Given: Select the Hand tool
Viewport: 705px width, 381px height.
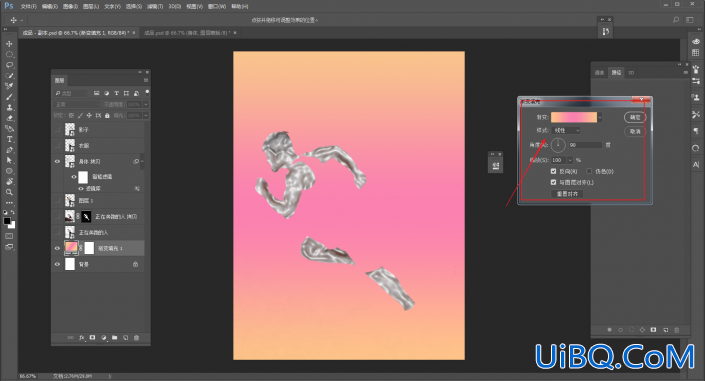Looking at the screenshot, I should [x=9, y=182].
